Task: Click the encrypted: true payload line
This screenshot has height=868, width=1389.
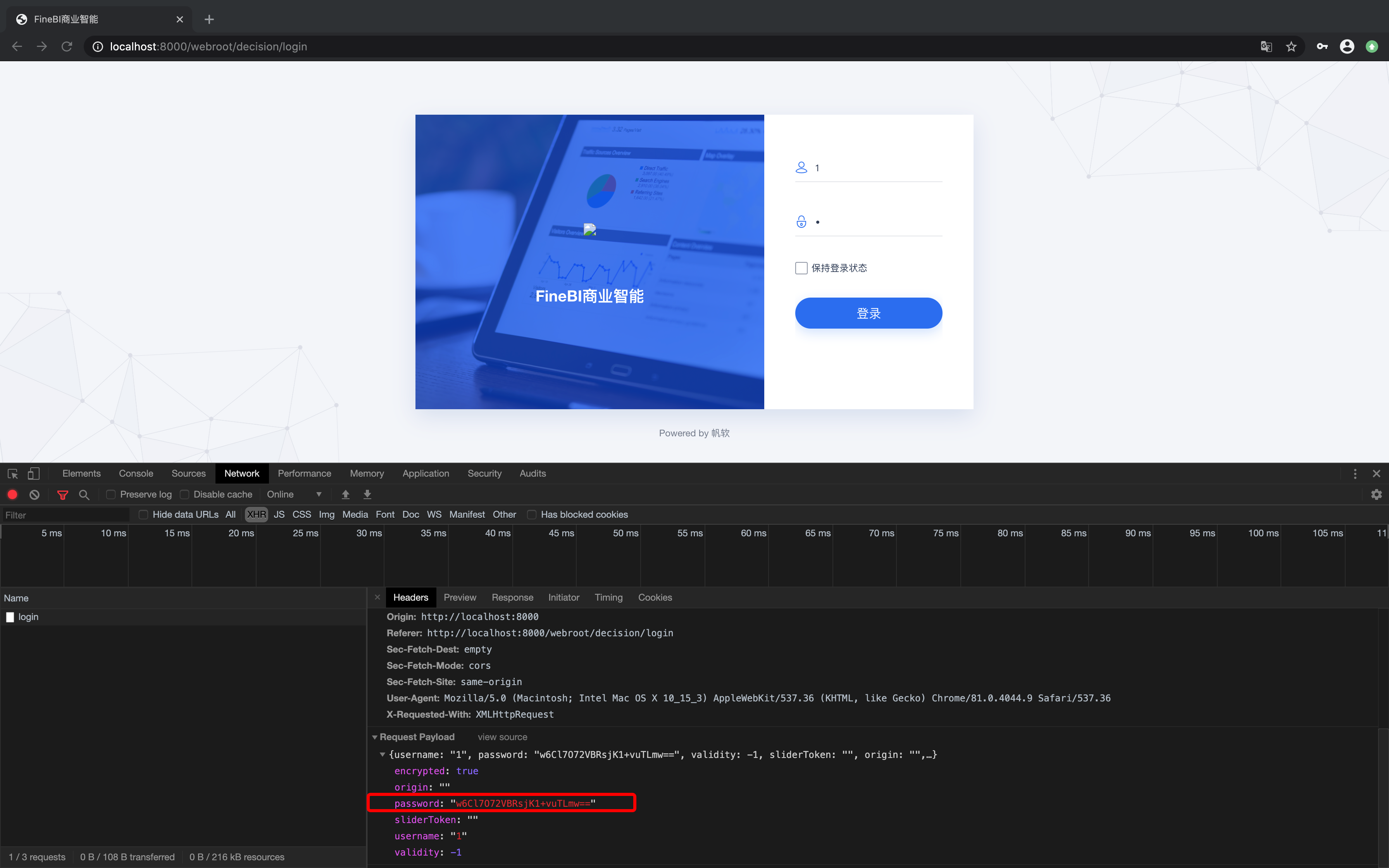Action: [436, 771]
